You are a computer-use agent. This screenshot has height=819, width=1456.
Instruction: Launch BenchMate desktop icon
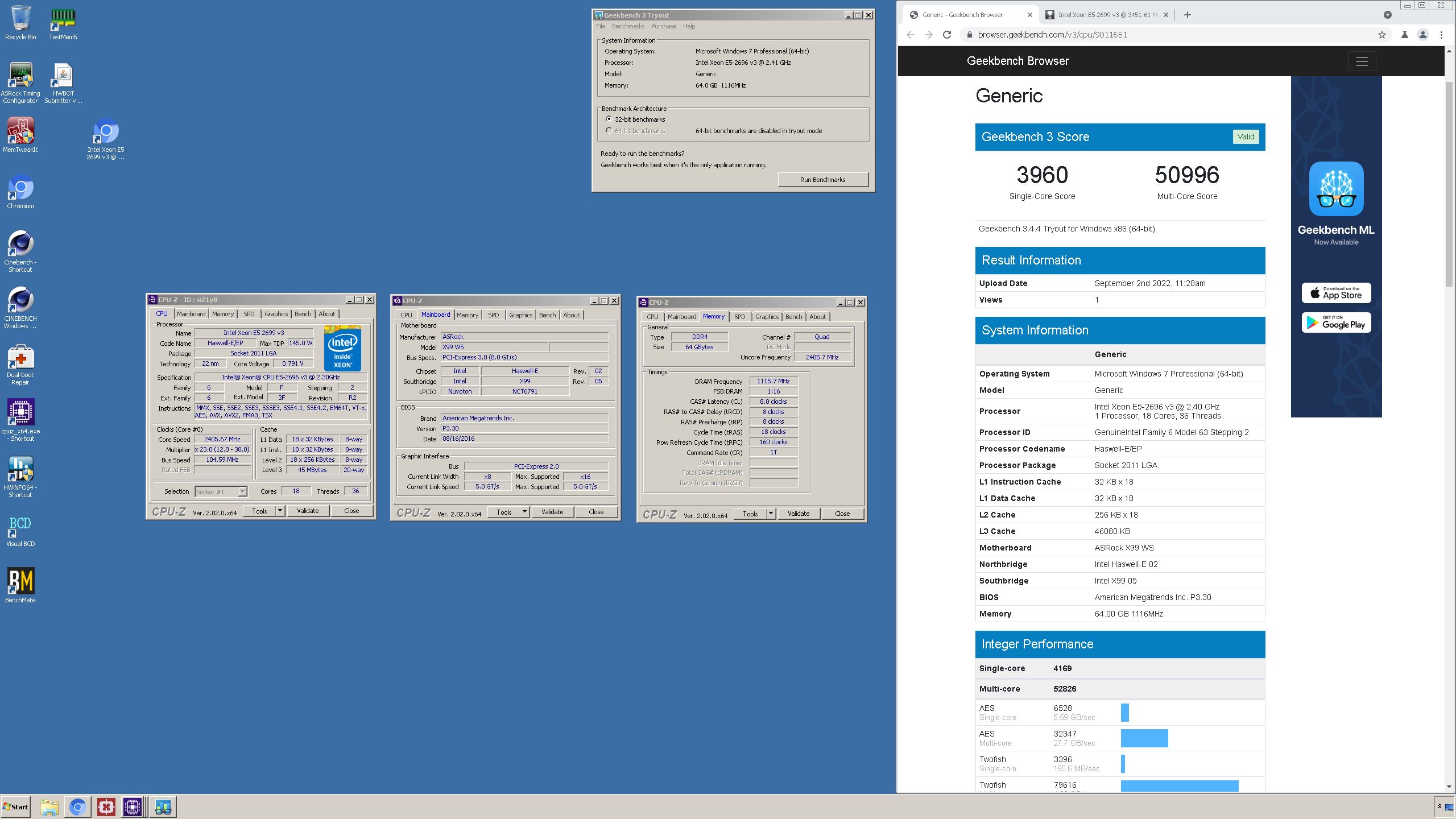point(20,586)
